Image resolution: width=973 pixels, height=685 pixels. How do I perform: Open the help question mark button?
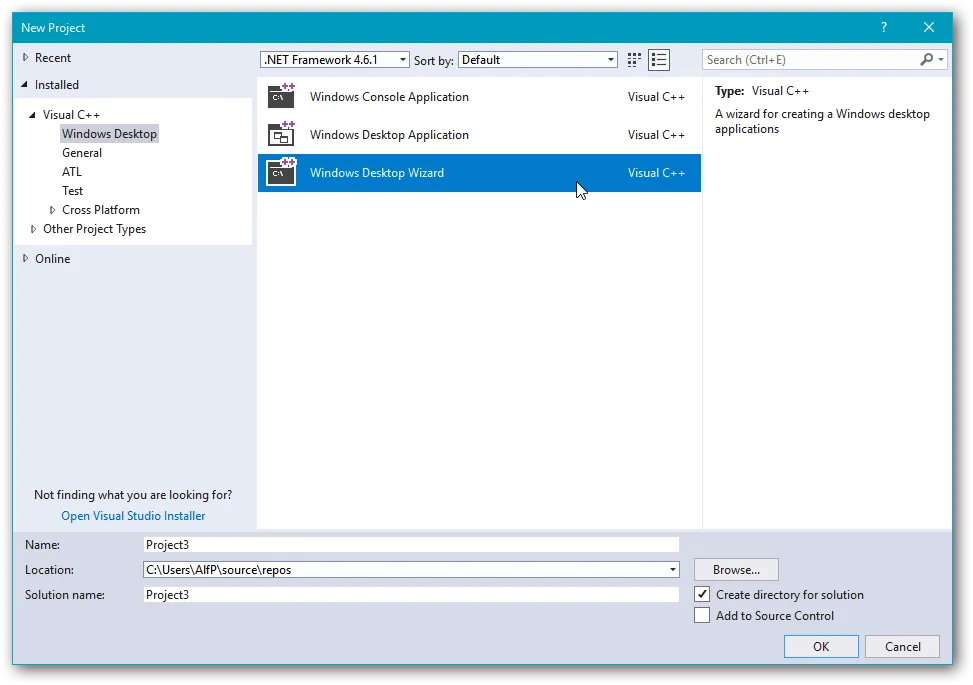click(x=884, y=27)
